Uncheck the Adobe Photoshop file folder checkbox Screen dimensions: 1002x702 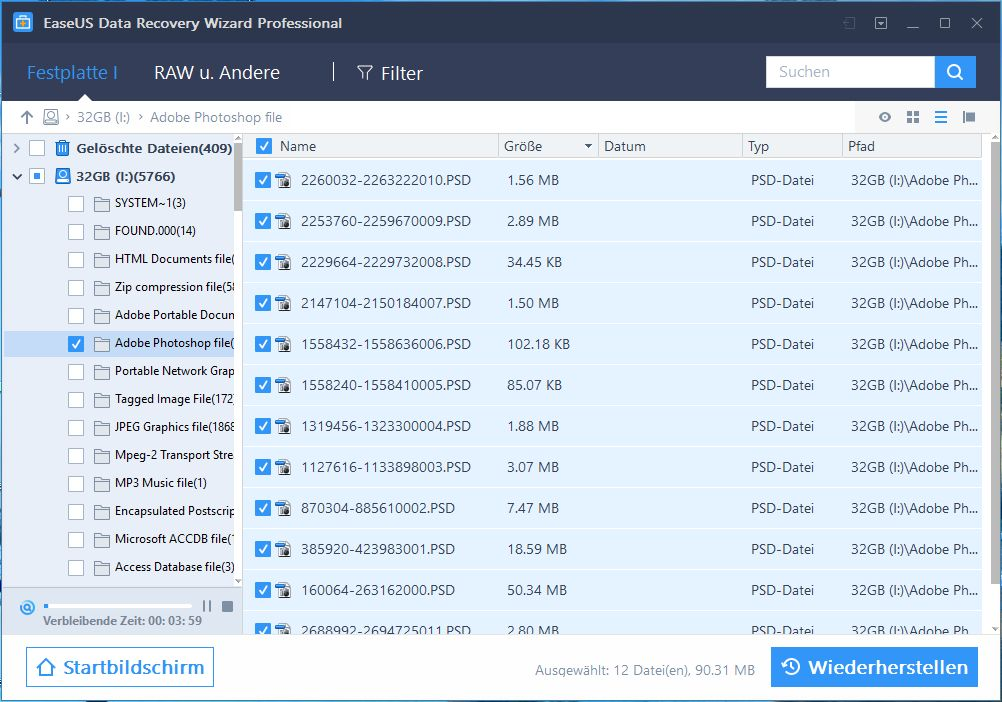75,344
